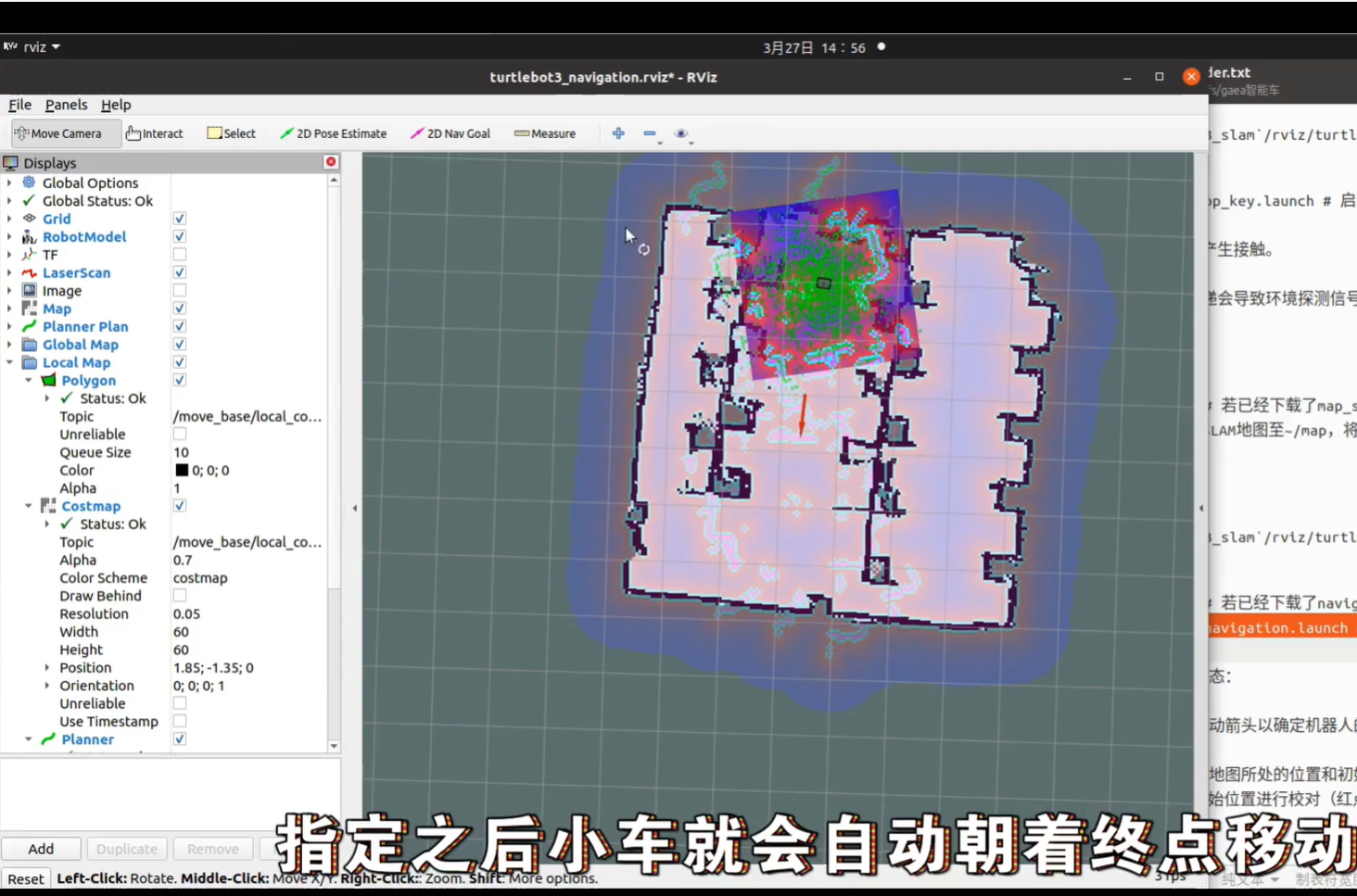Image resolution: width=1357 pixels, height=896 pixels.
Task: Click the Local Map folder icon
Action: point(30,362)
